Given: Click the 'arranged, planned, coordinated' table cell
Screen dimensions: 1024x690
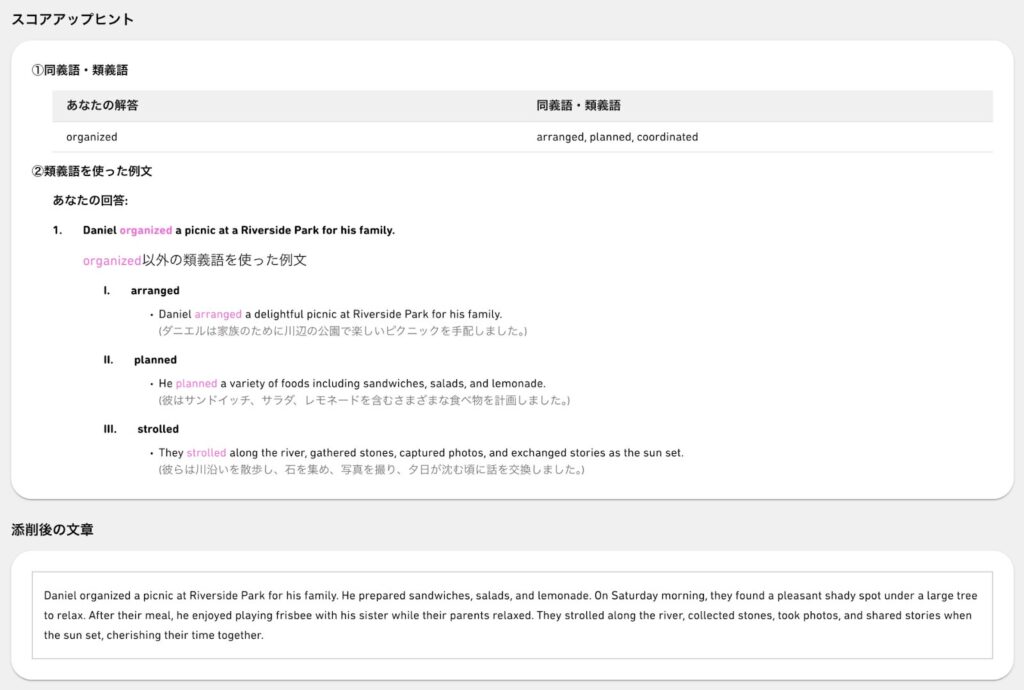Looking at the screenshot, I should point(617,137).
